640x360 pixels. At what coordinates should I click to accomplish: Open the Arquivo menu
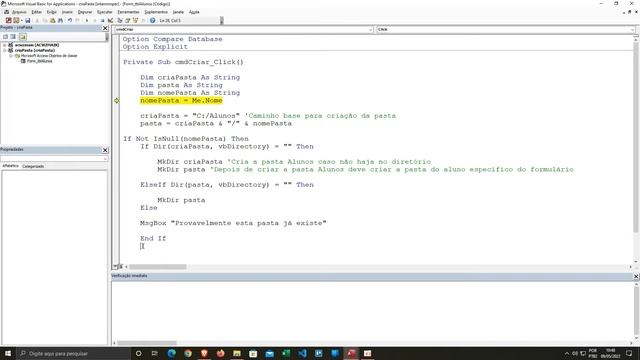(19, 12)
